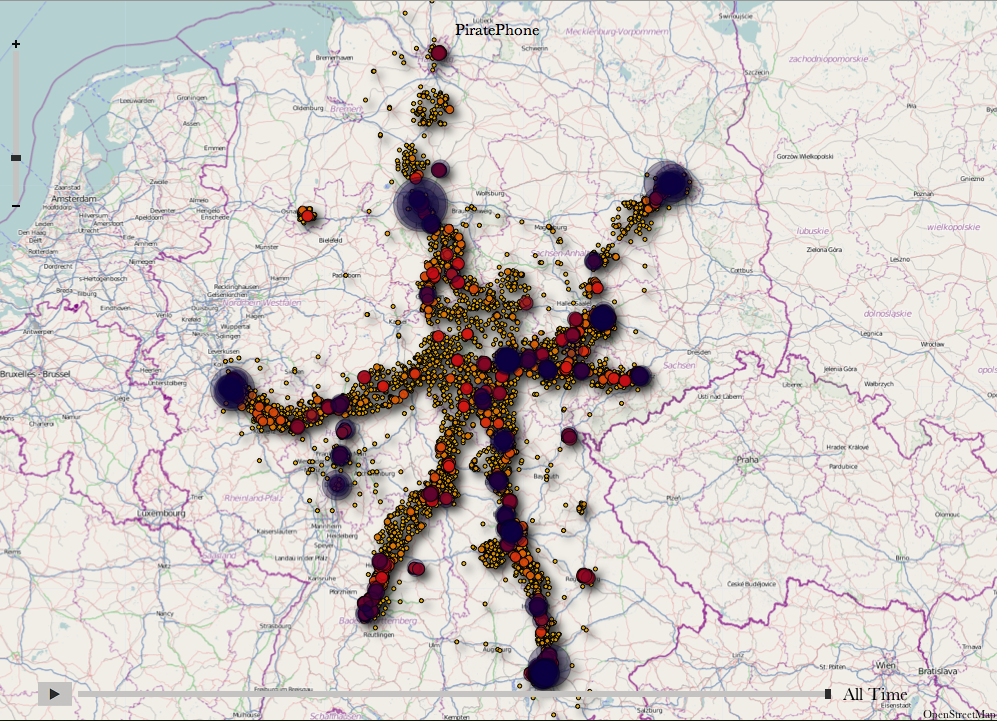Click the middle of the timeline track

tap(450, 694)
